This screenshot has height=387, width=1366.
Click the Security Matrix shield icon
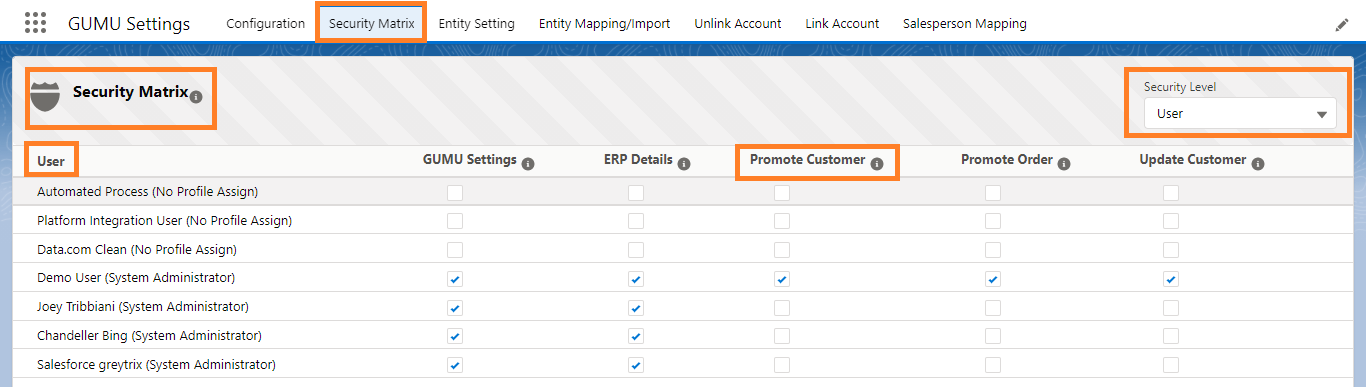[x=45, y=97]
